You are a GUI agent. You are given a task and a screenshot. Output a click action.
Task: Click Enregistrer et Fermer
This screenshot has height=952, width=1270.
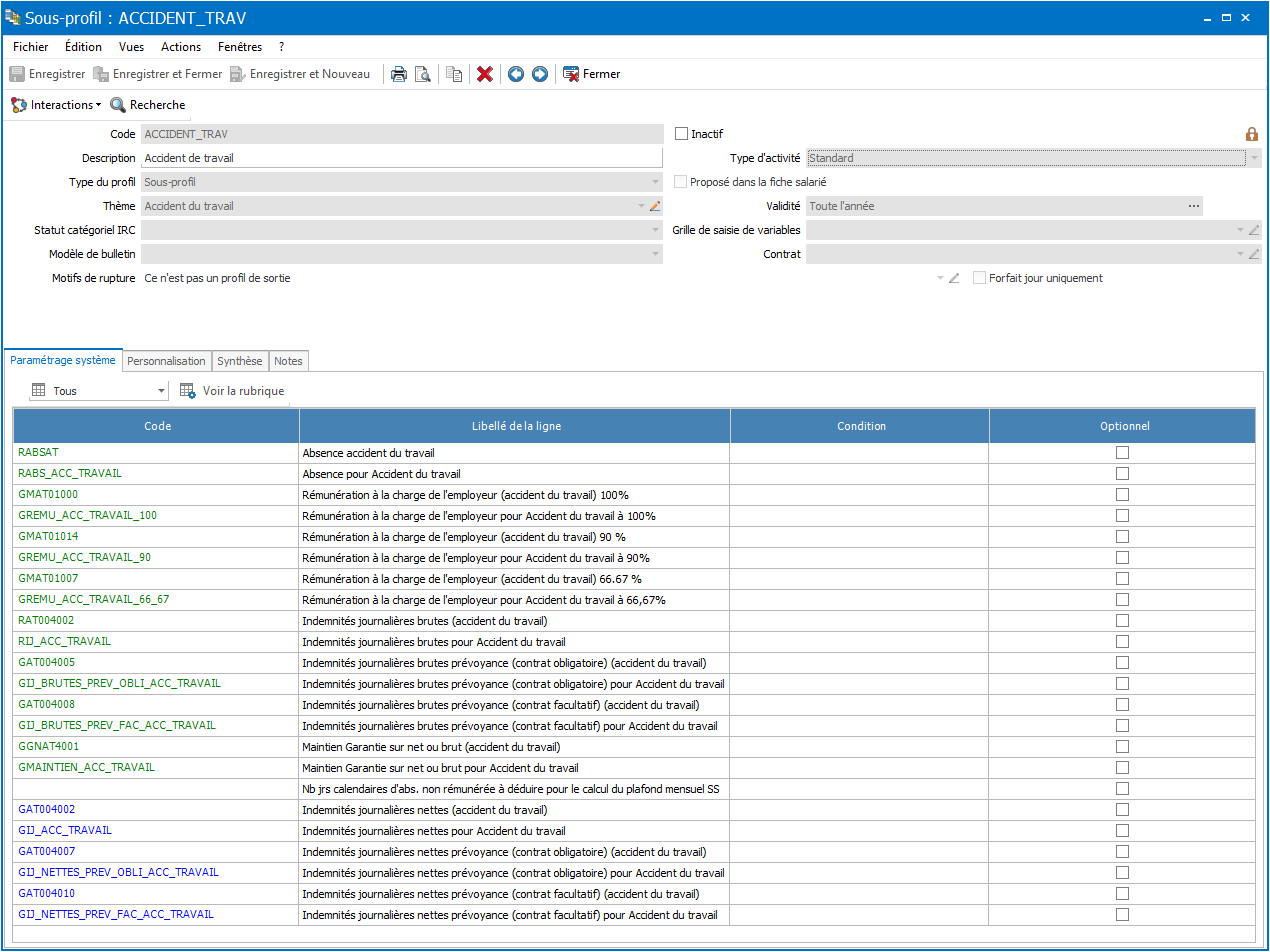point(158,74)
